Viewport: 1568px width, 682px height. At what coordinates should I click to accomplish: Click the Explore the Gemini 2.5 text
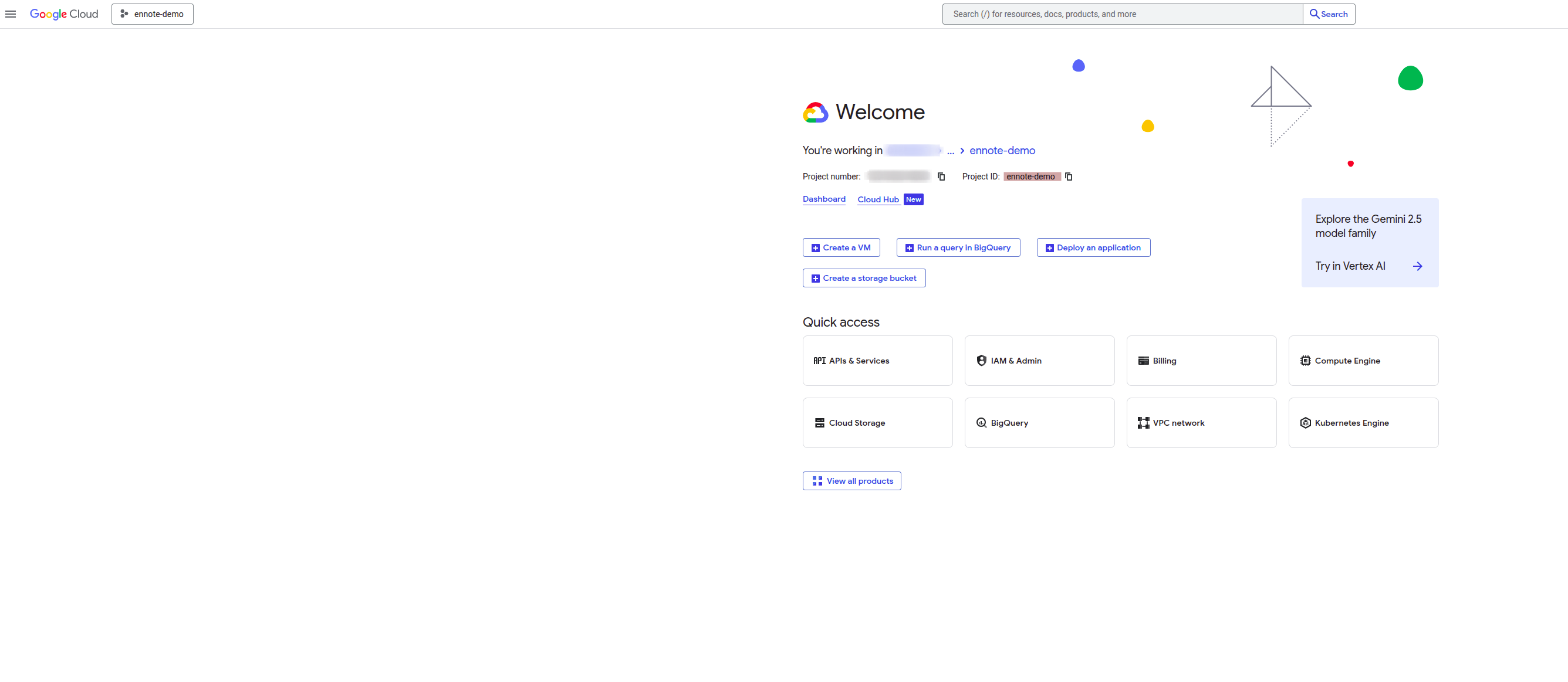1368,226
